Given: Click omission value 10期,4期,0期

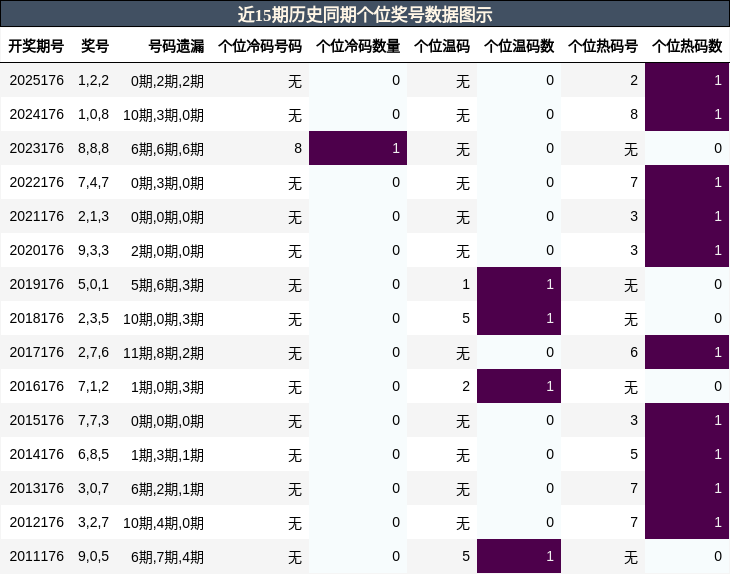Looking at the screenshot, I should click(163, 523).
